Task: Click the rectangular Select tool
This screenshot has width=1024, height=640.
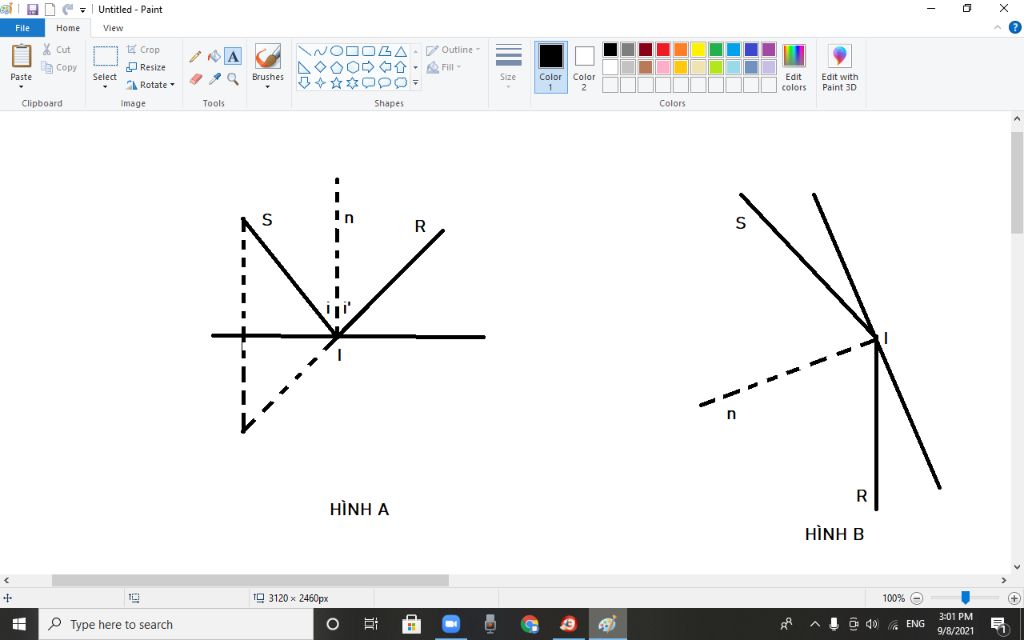Action: [x=105, y=57]
